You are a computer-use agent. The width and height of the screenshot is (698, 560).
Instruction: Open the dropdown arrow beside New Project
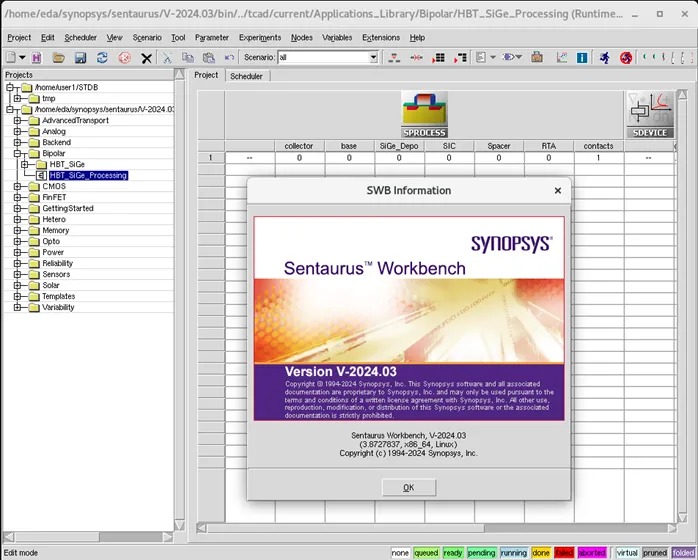click(x=22, y=57)
